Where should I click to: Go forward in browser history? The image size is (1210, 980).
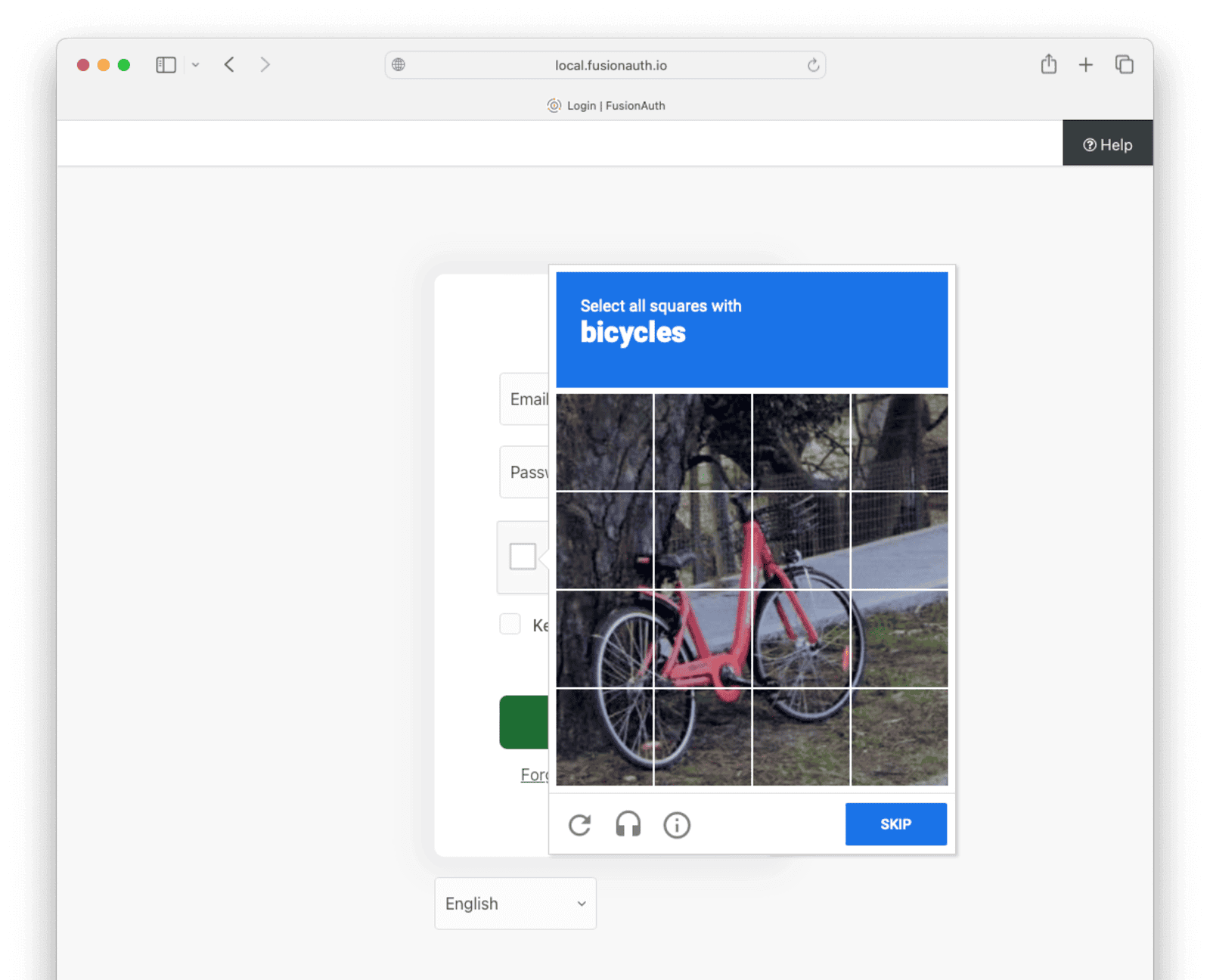[x=265, y=65]
